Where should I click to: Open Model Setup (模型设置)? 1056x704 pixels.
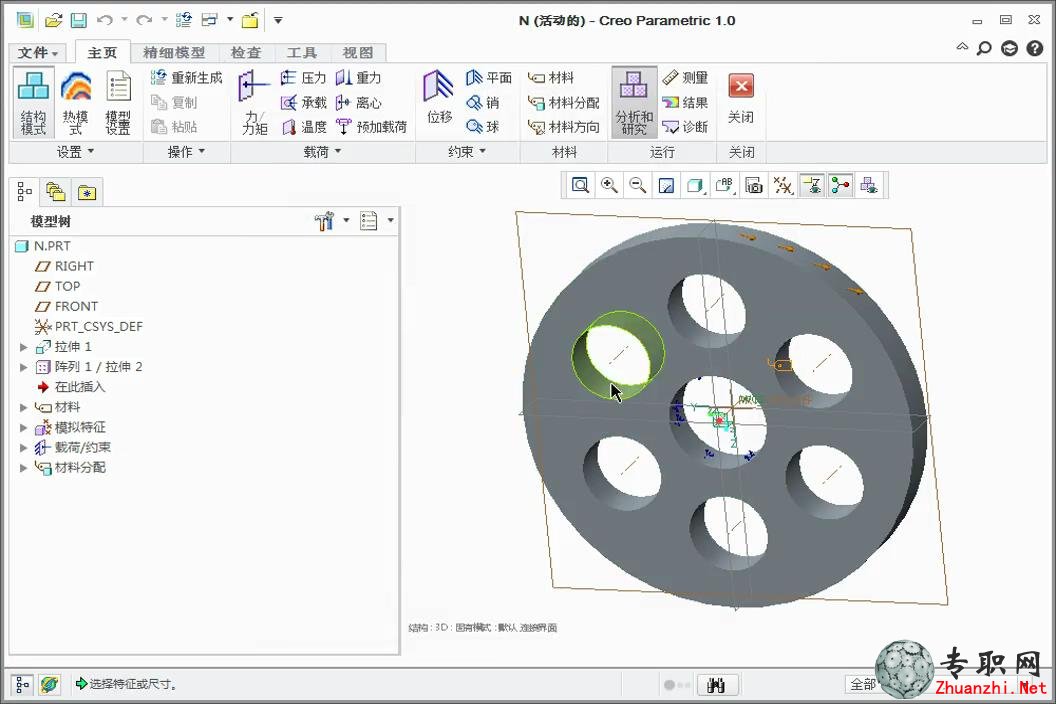coord(119,102)
